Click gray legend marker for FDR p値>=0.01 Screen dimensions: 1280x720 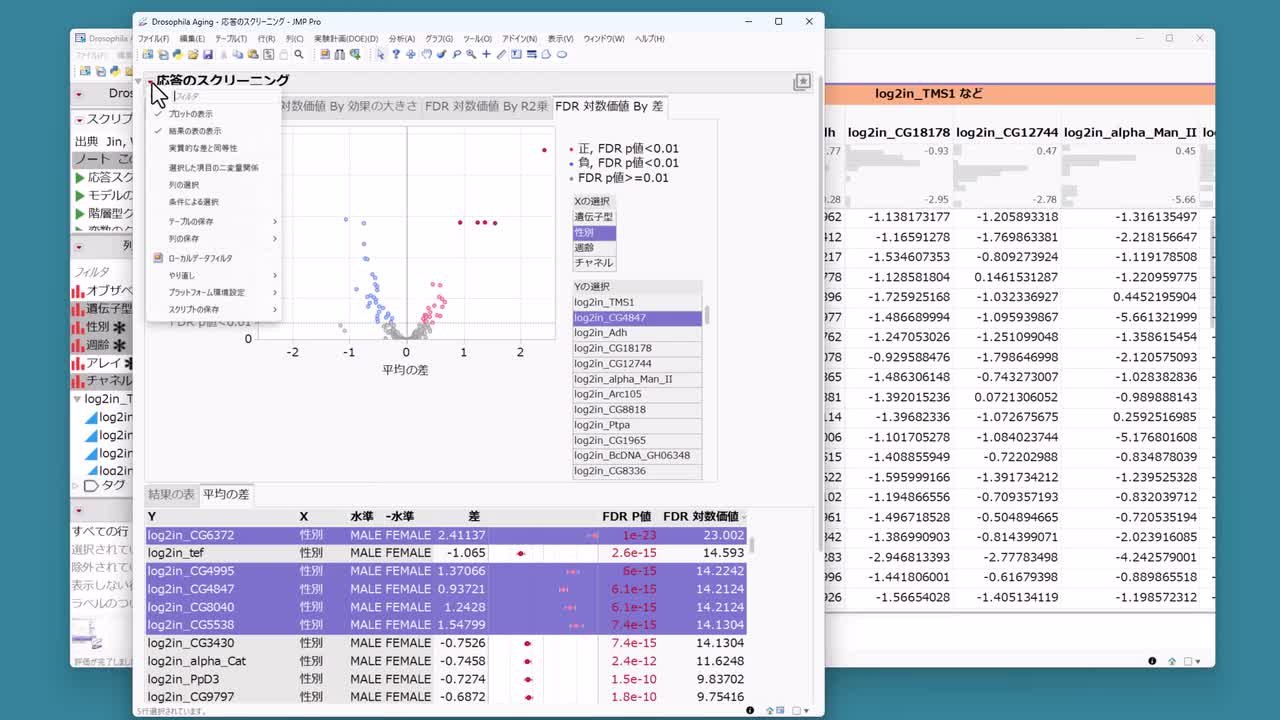pyautogui.click(x=571, y=178)
